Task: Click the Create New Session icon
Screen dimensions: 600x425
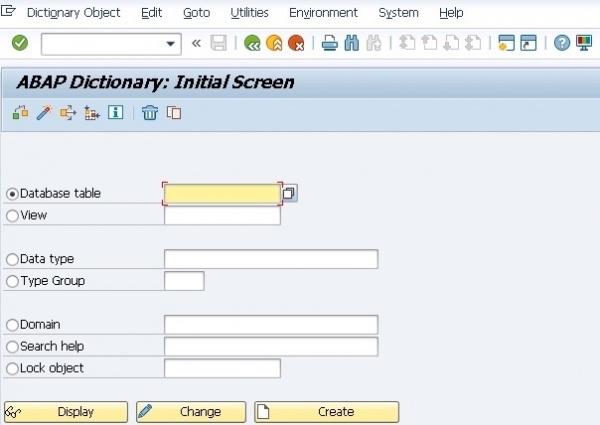Action: [506, 43]
